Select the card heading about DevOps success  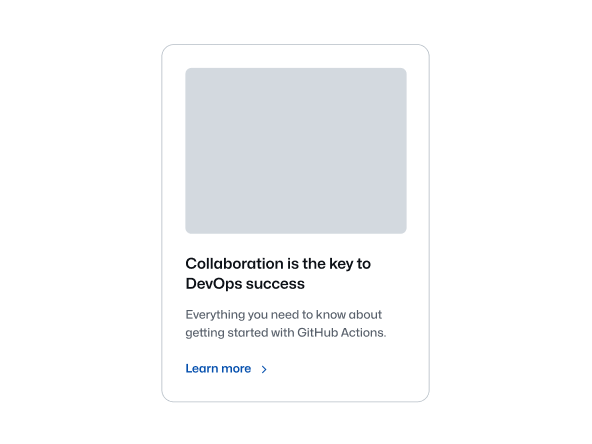point(278,273)
